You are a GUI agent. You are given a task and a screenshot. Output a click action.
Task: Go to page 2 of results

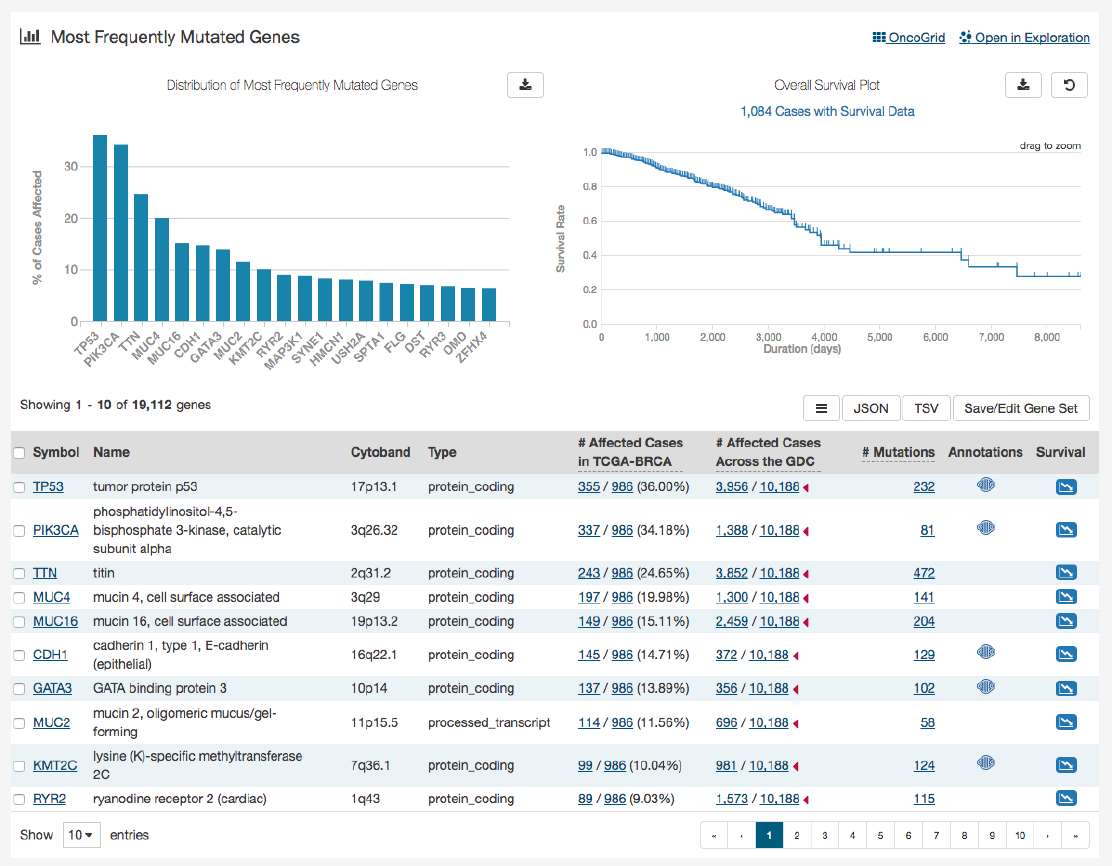tap(796, 835)
